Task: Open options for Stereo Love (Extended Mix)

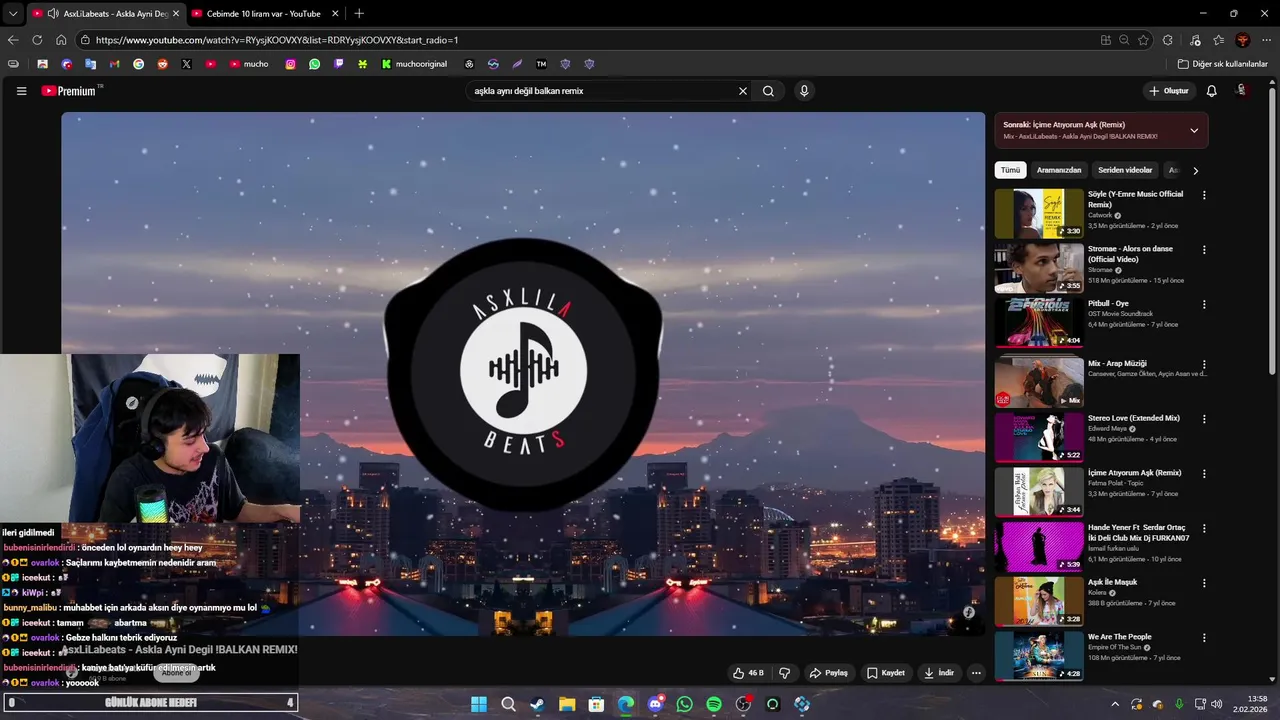Action: tap(1204, 419)
